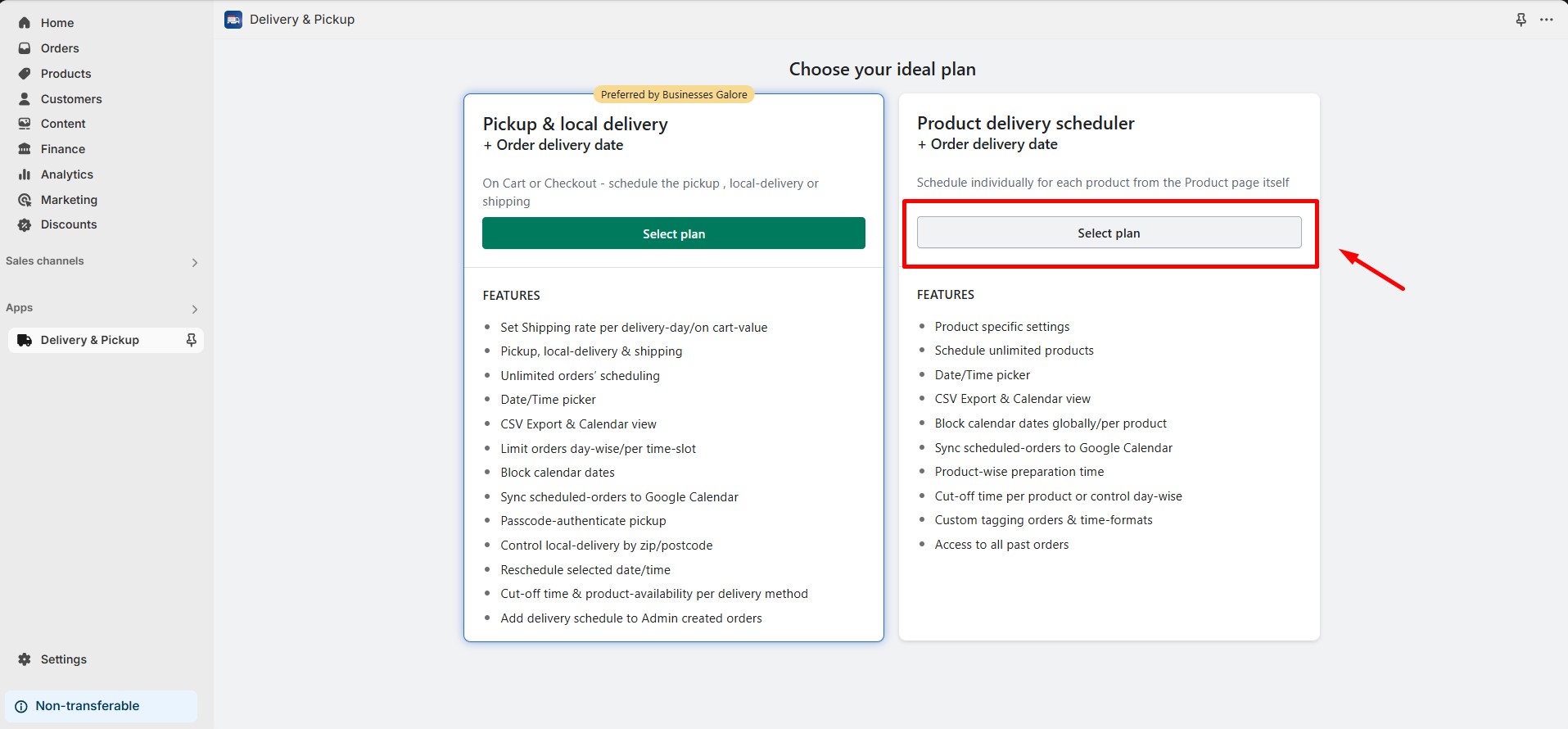1568x729 pixels.
Task: Unpin Delivery & Pickup app in sidebar
Action: pos(191,340)
